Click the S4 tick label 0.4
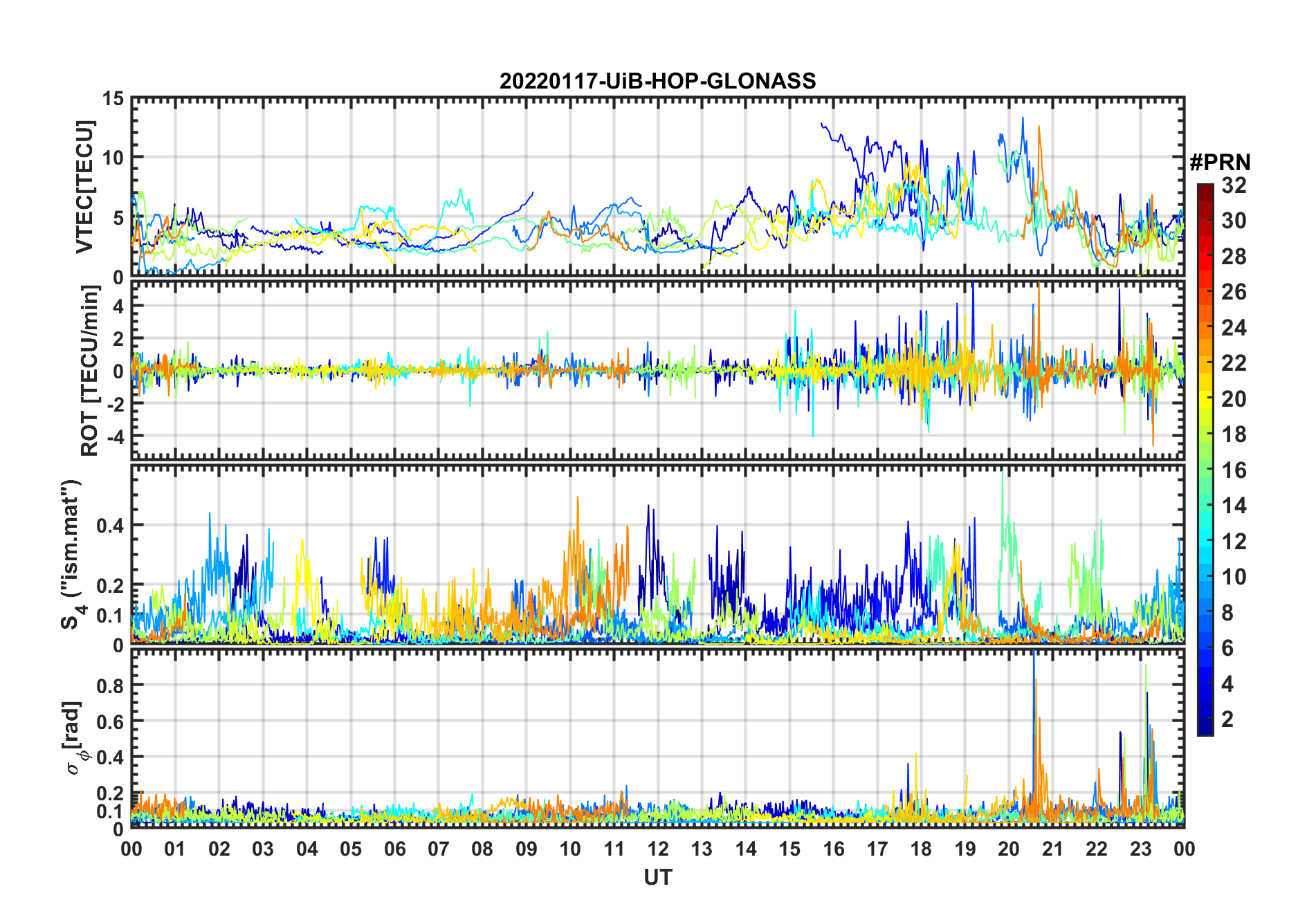1316x920 pixels. point(109,525)
